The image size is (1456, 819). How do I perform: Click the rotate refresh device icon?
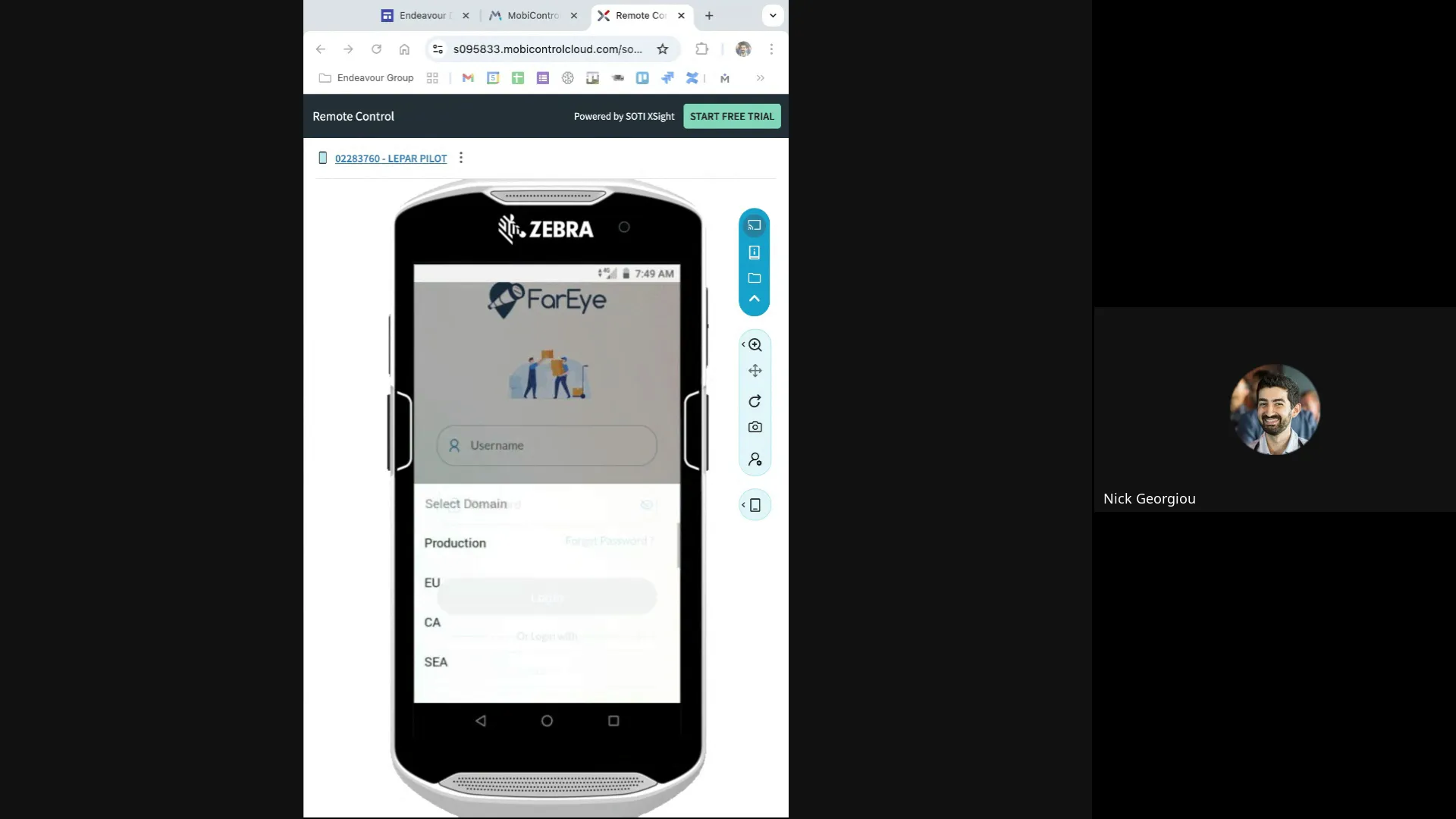pos(755,401)
